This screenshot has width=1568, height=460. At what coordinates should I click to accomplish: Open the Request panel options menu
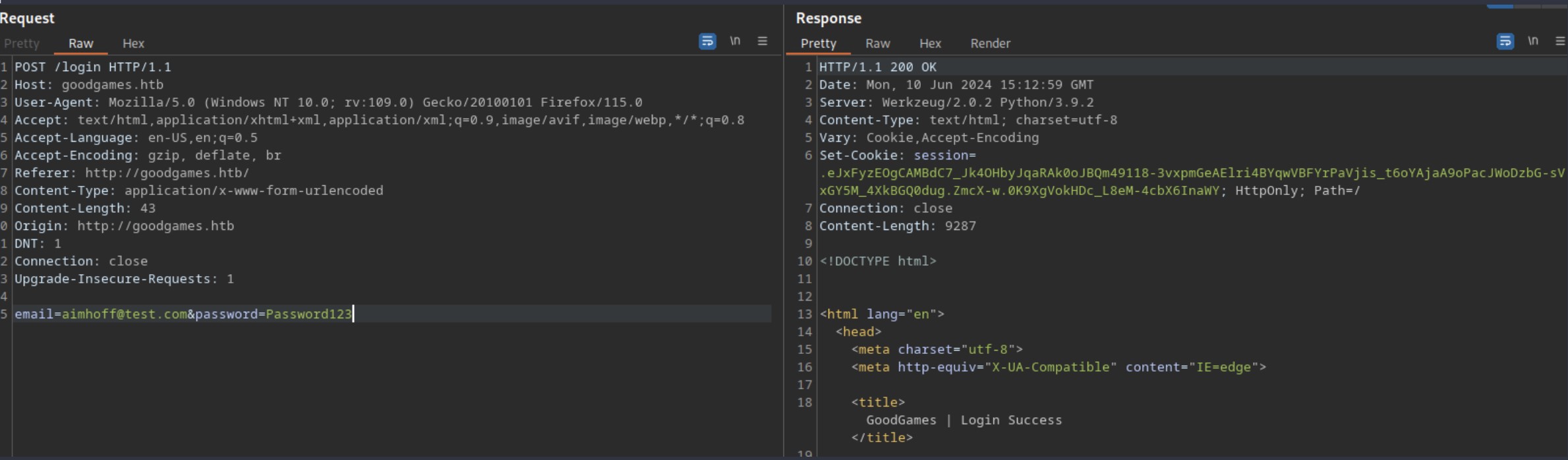pos(763,42)
